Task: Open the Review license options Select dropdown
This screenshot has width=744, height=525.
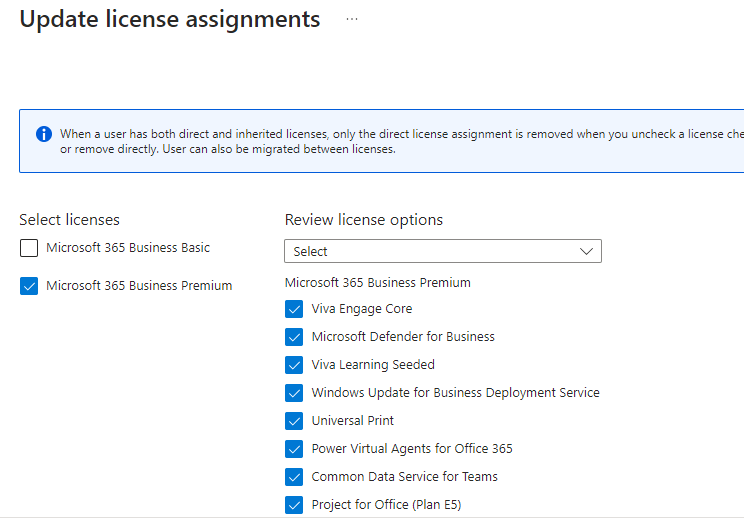Action: point(430,251)
